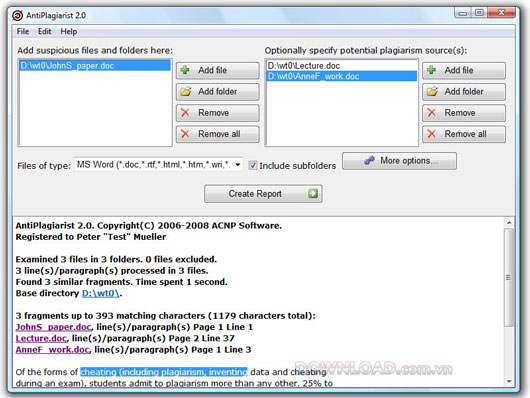
Task: Close the AntiPlagiarist window
Action: [x=501, y=13]
